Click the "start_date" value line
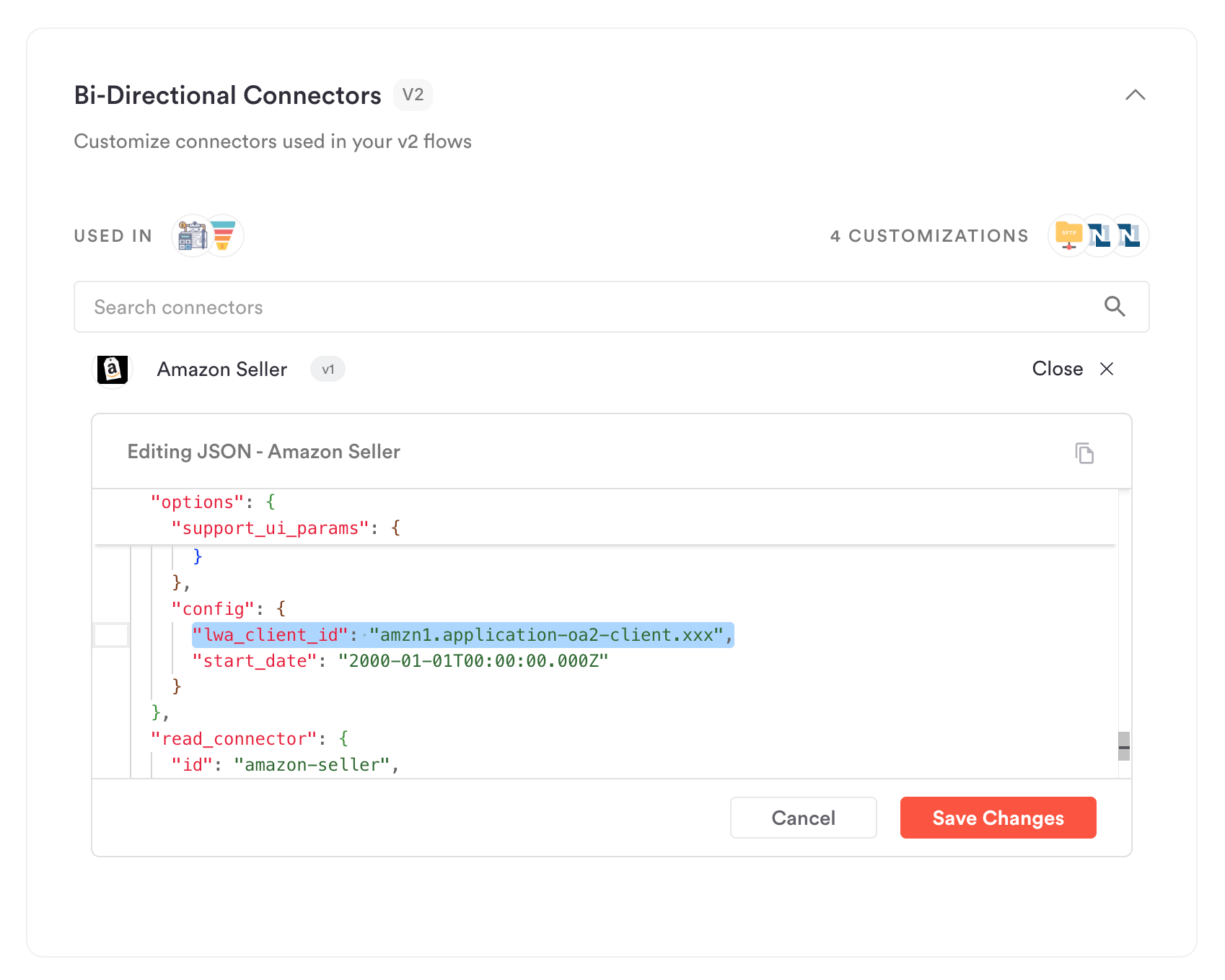The height and width of the screenshot is (980, 1225). [x=400, y=661]
